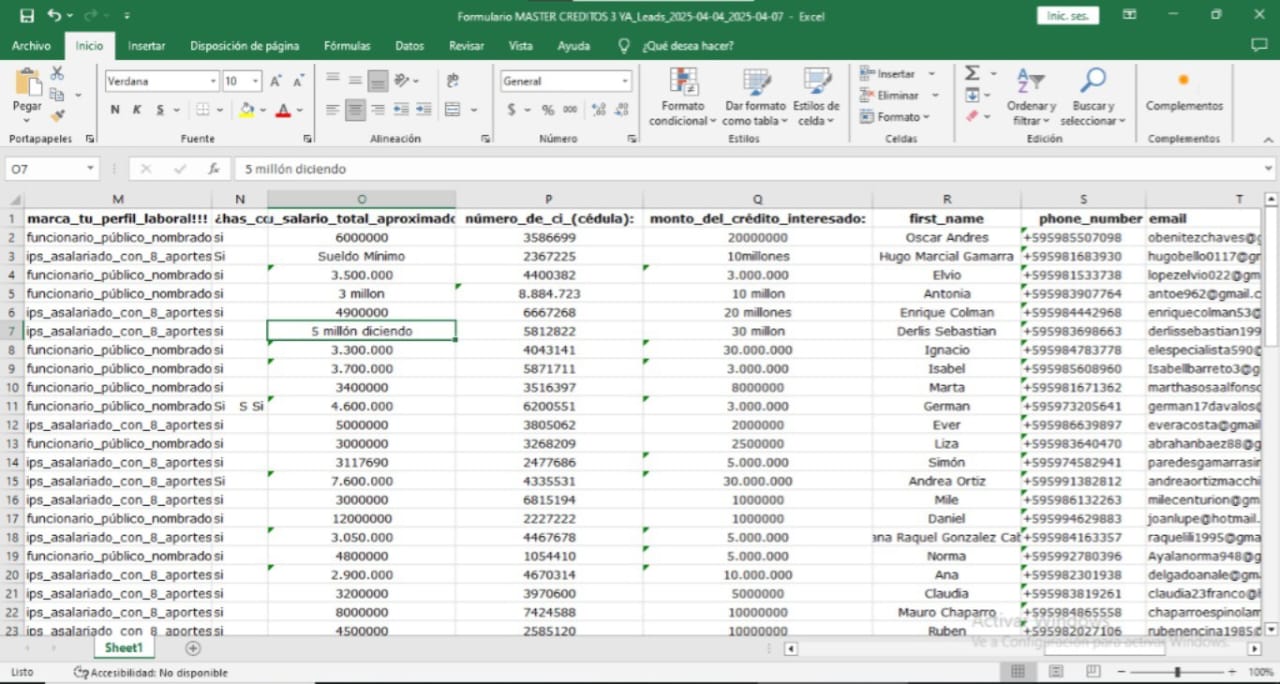
Task: Click the Wrap Text icon
Action: tap(453, 81)
